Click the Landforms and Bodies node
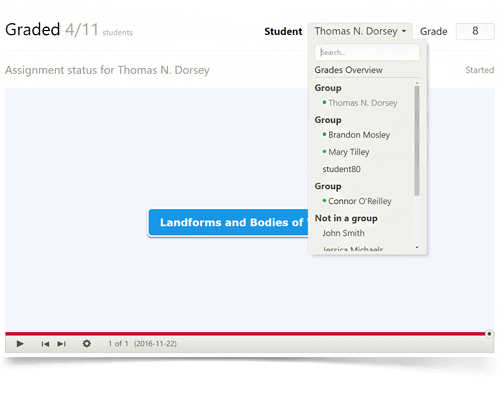 coord(228,223)
